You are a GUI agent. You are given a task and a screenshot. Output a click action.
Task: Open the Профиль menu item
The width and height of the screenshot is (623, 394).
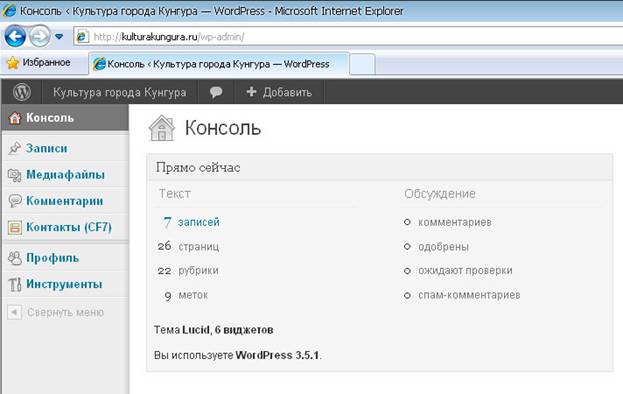click(52, 258)
